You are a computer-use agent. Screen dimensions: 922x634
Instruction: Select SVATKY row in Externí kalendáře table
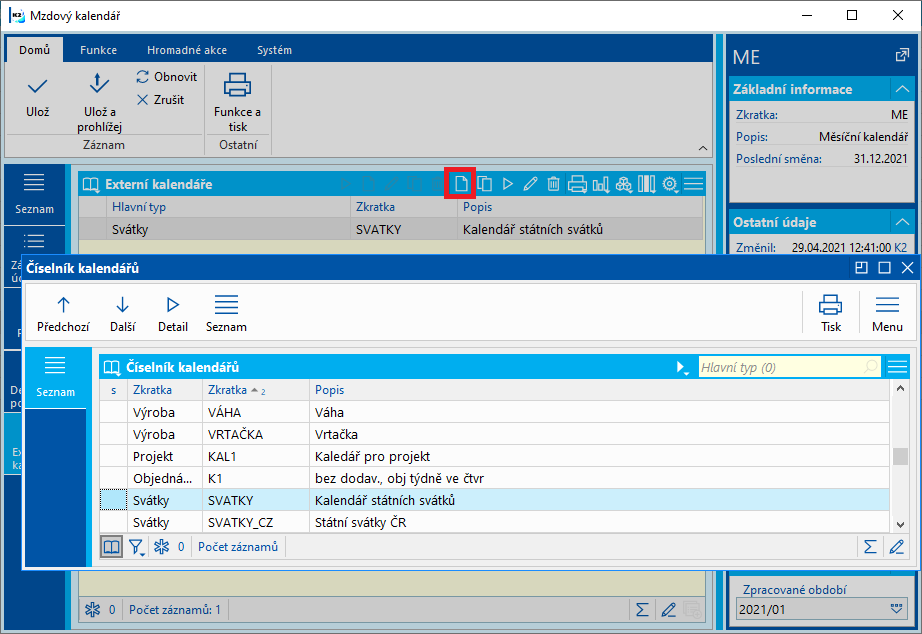tap(391, 229)
